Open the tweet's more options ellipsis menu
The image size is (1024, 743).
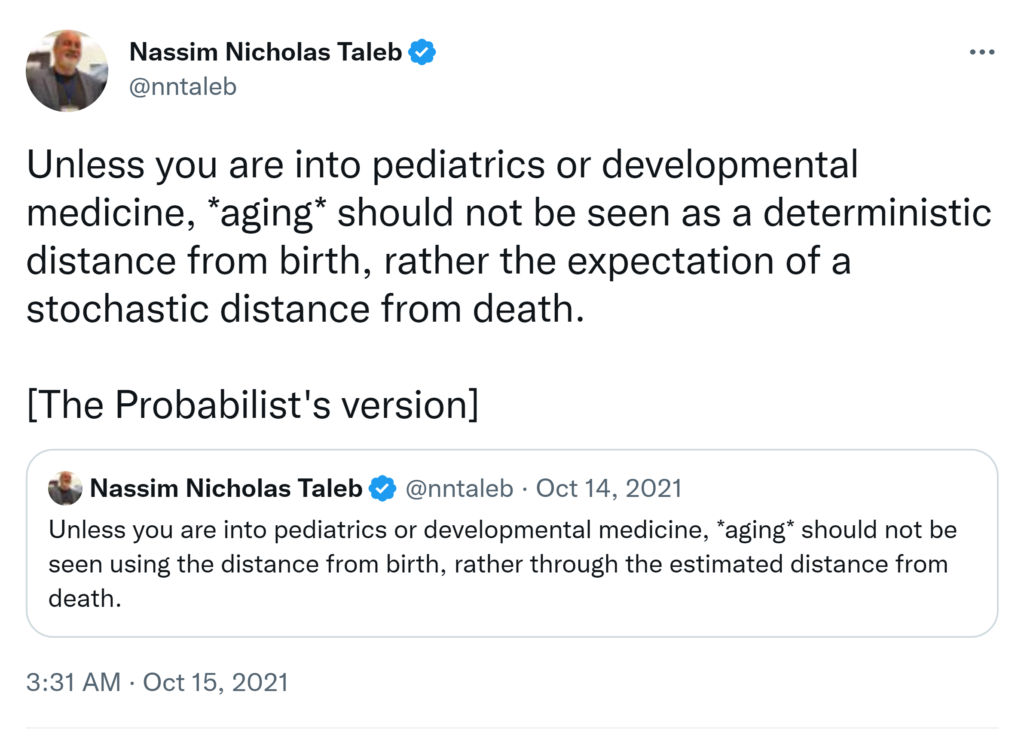tap(982, 53)
